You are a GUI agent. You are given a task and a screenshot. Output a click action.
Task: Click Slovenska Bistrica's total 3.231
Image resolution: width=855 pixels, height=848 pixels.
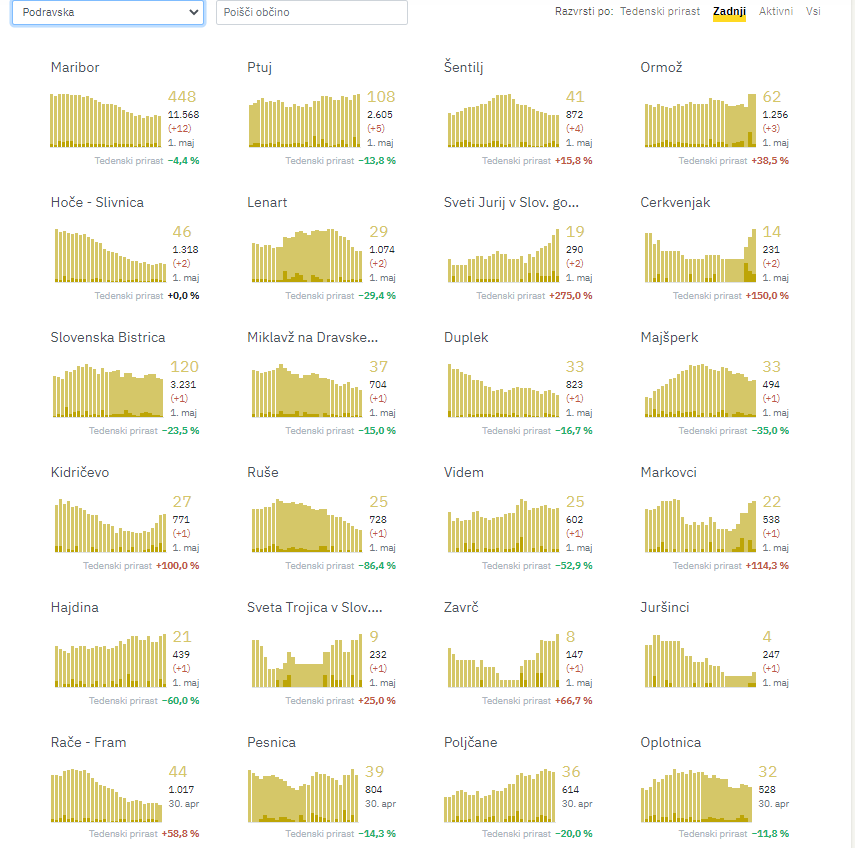pyautogui.click(x=183, y=384)
